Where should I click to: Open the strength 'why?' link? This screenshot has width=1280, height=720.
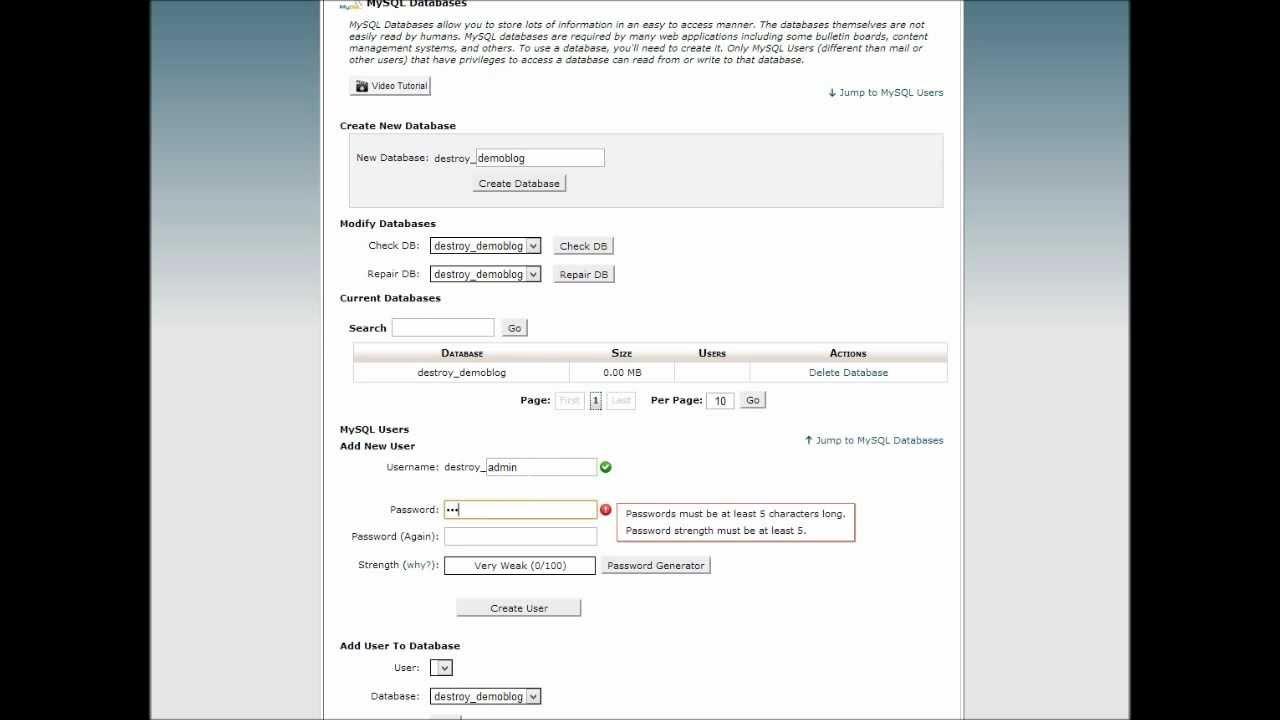point(420,565)
